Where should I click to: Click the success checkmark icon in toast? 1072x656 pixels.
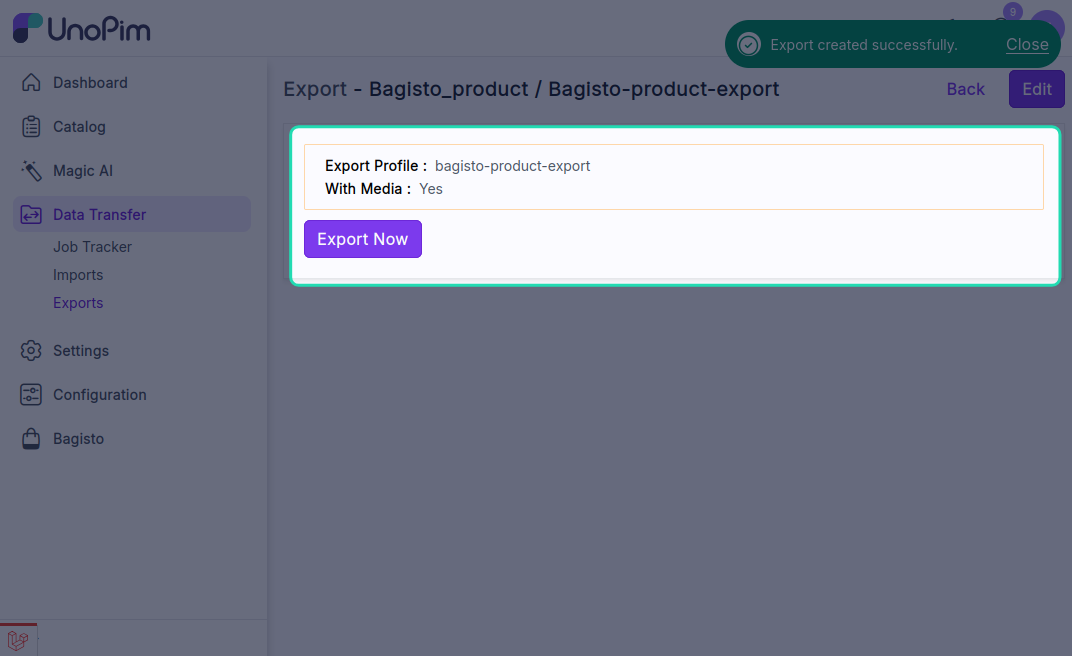pos(749,44)
